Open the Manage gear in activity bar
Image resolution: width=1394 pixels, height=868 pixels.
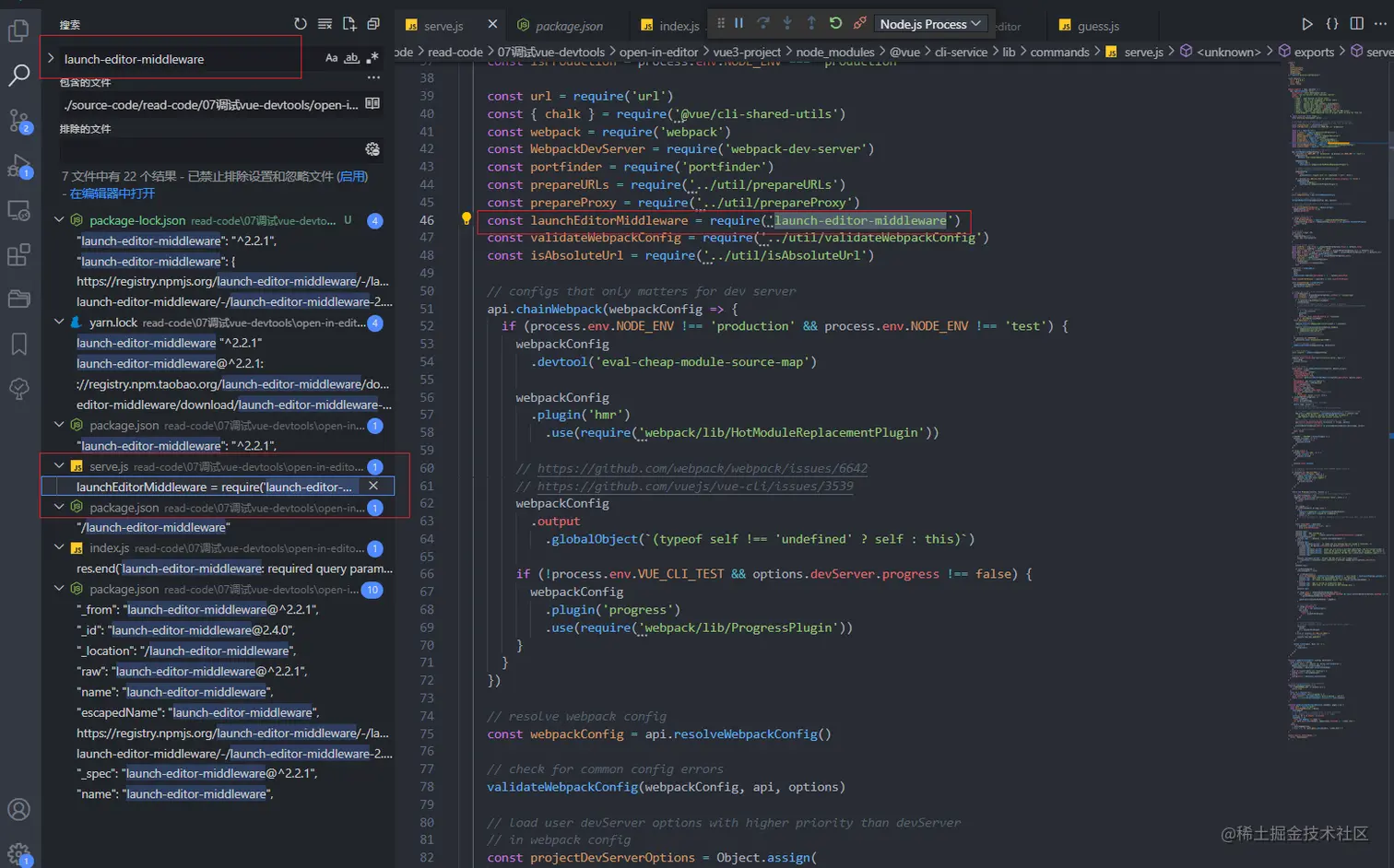(x=18, y=853)
